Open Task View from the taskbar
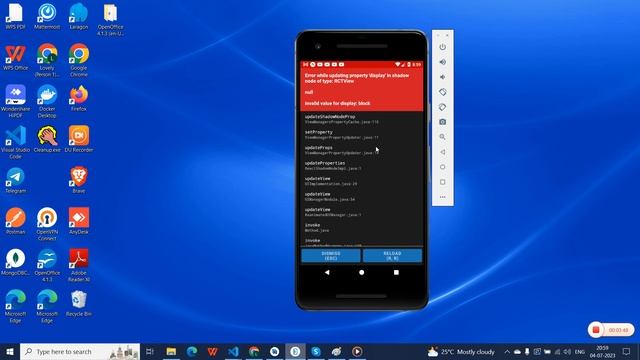640x360 pixels. tap(150, 351)
